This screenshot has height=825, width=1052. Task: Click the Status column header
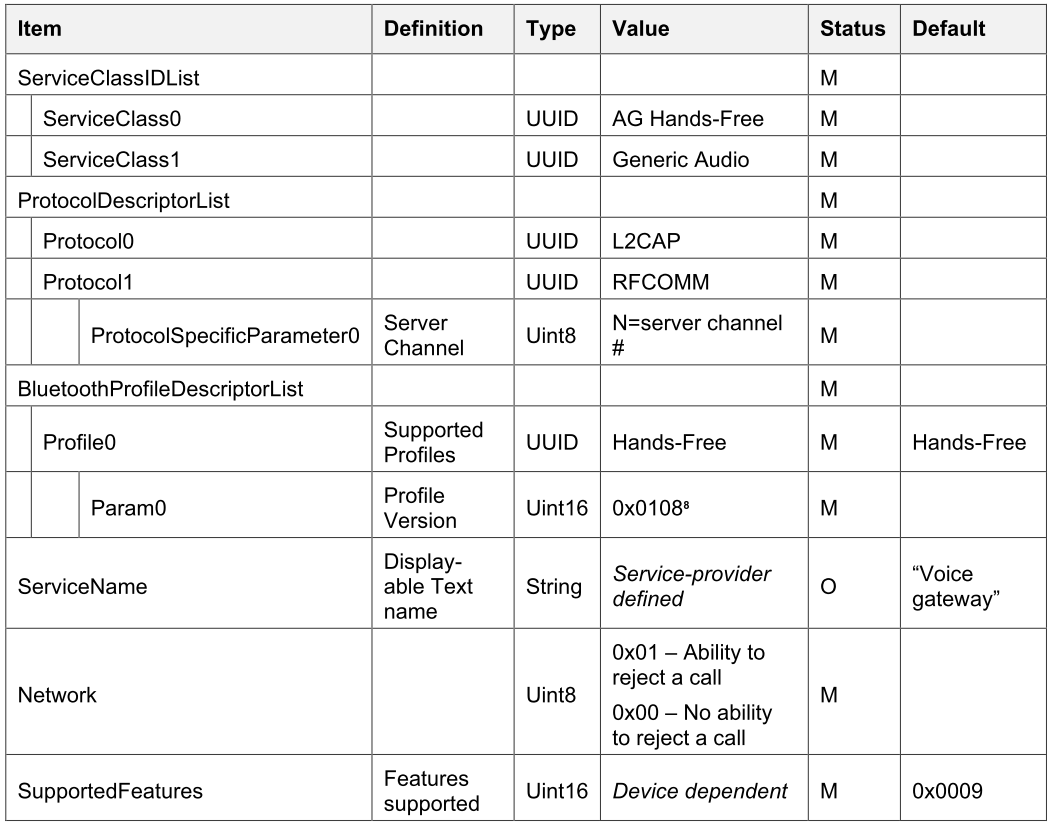coord(852,30)
